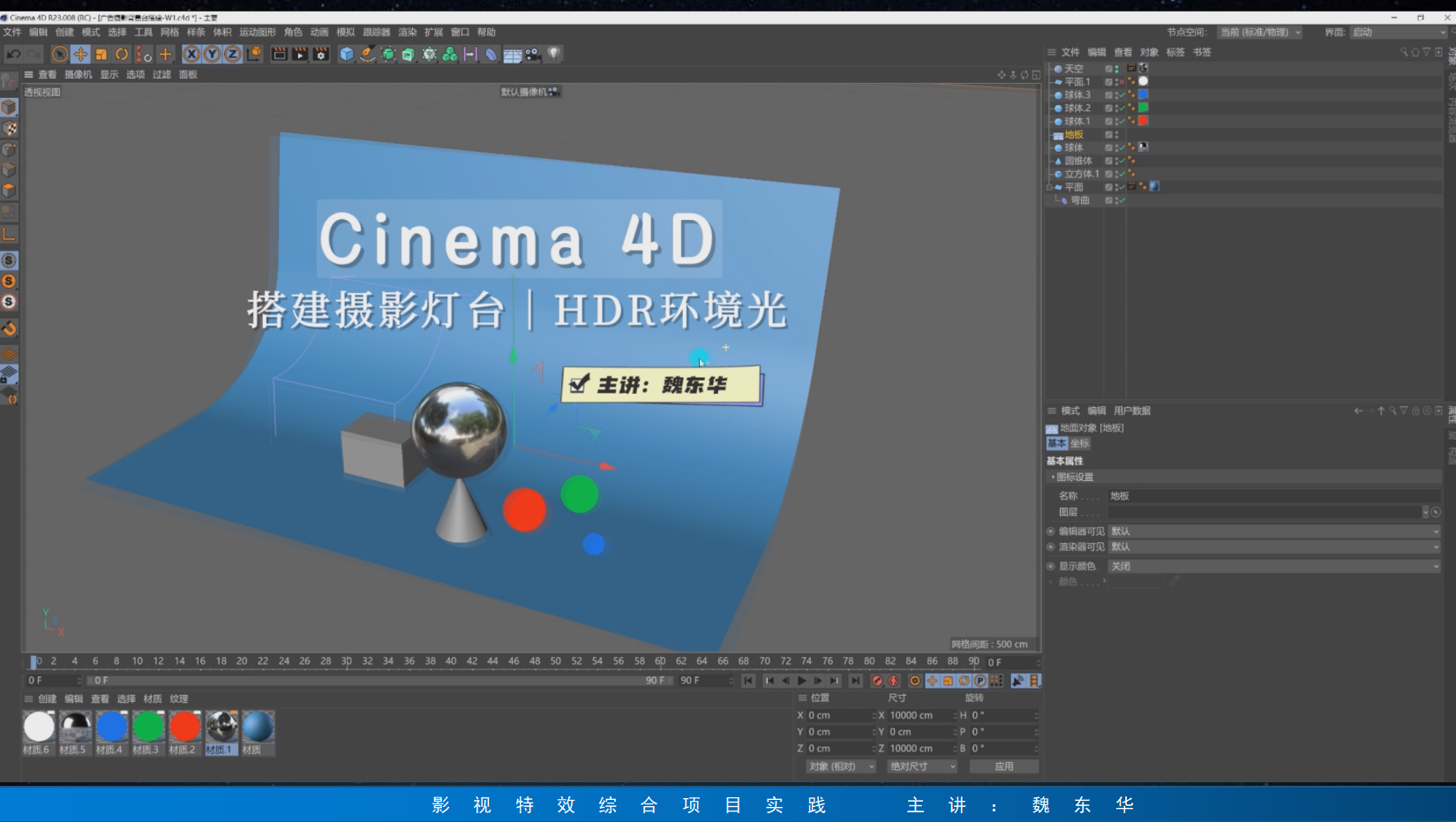Click the 应用 apply button

tap(1003, 766)
